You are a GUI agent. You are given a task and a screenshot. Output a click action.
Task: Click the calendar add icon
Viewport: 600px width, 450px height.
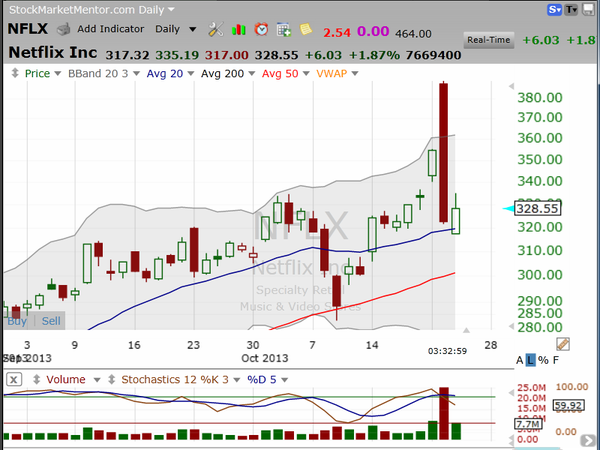284,29
